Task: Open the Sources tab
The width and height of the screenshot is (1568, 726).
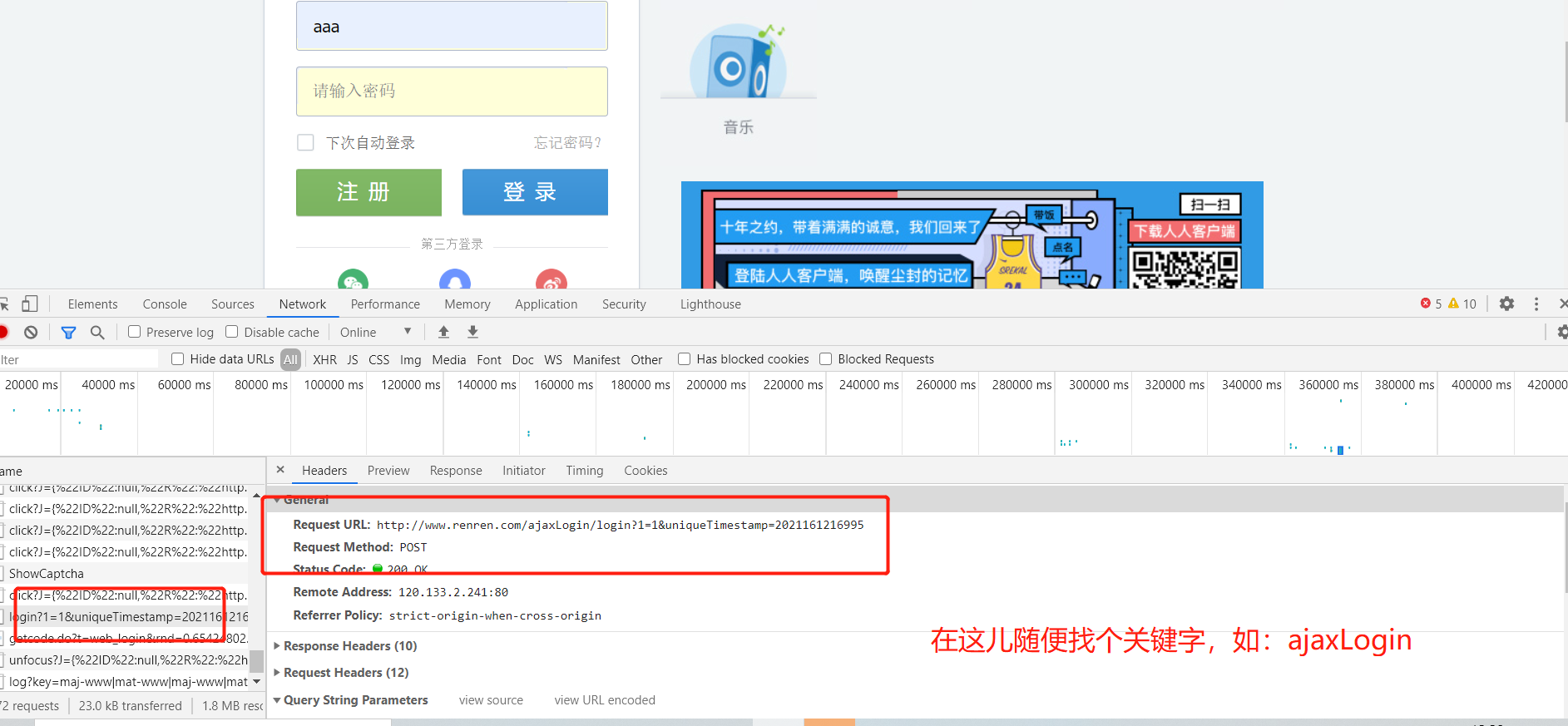Action: 233,304
